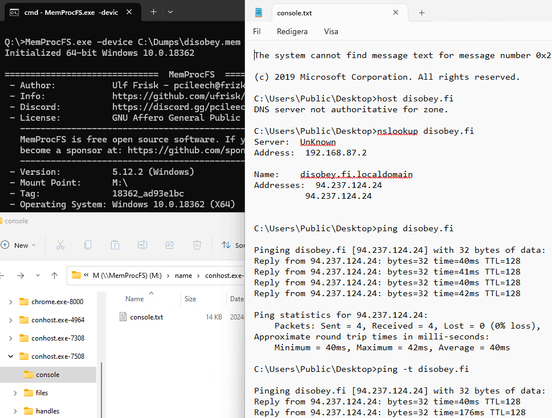
Task: Expand the chrome.exe-8000 folder node
Action: point(11,302)
